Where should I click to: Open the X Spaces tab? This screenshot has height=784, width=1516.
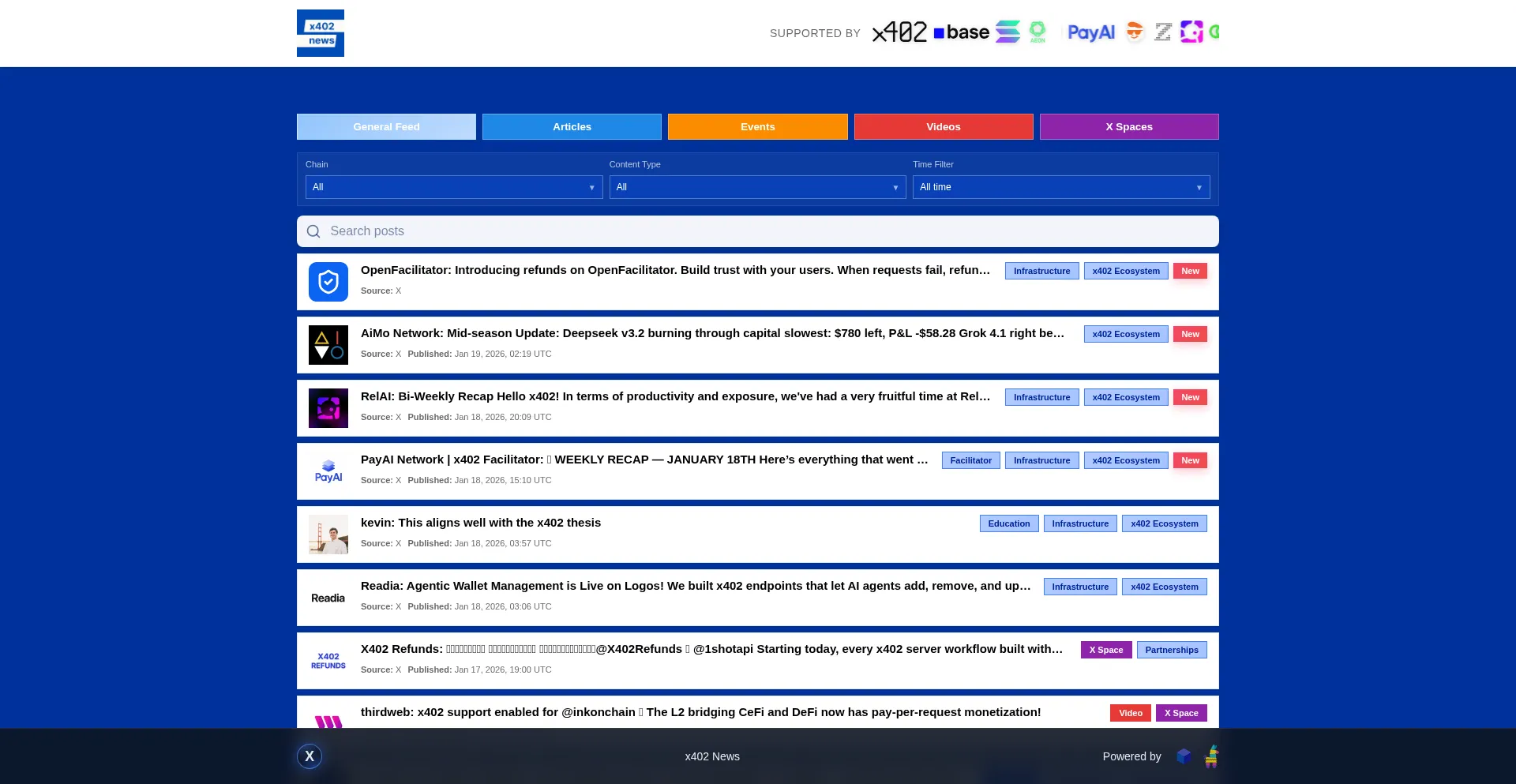point(1128,127)
